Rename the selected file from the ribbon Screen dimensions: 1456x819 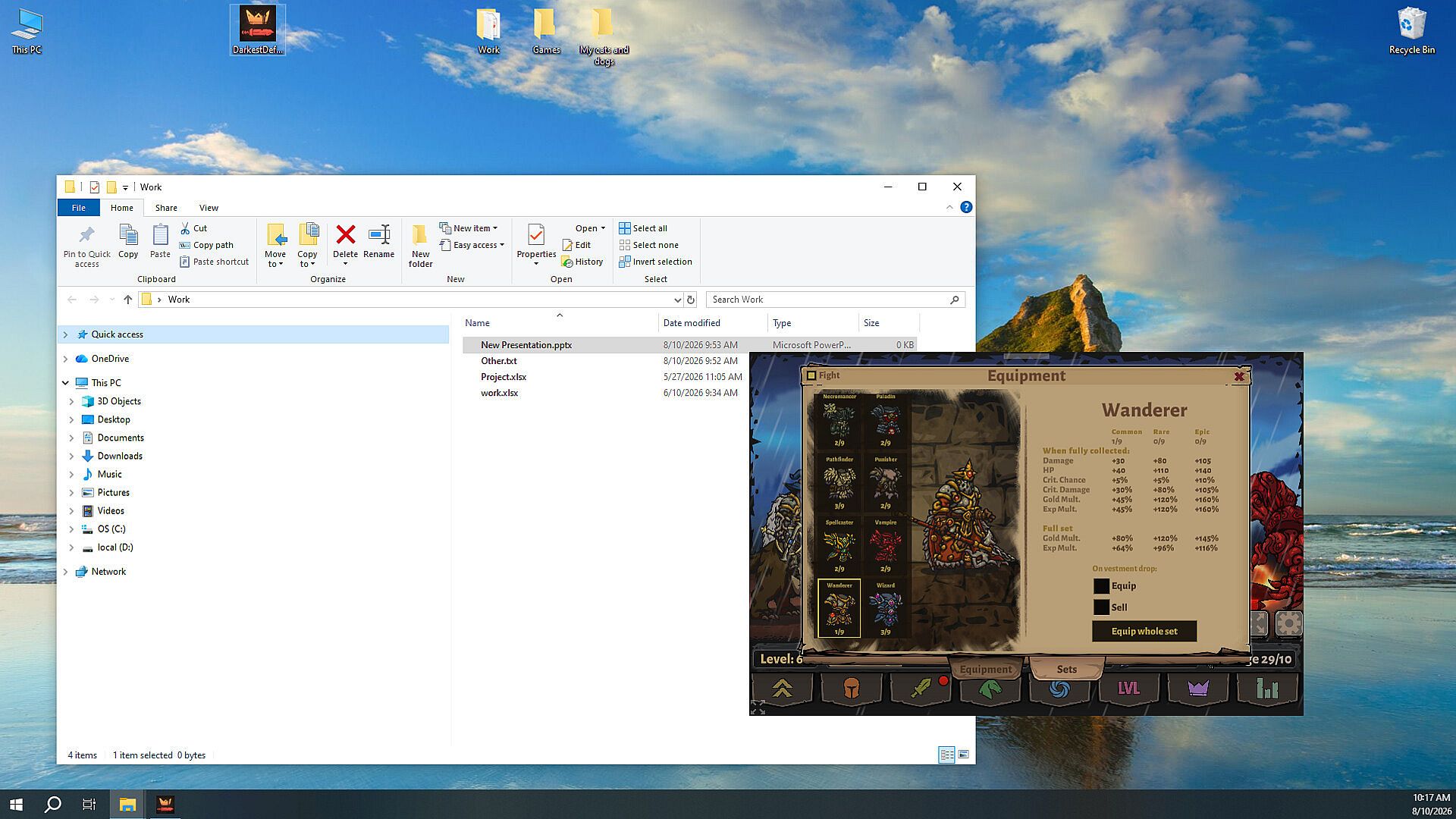point(378,242)
